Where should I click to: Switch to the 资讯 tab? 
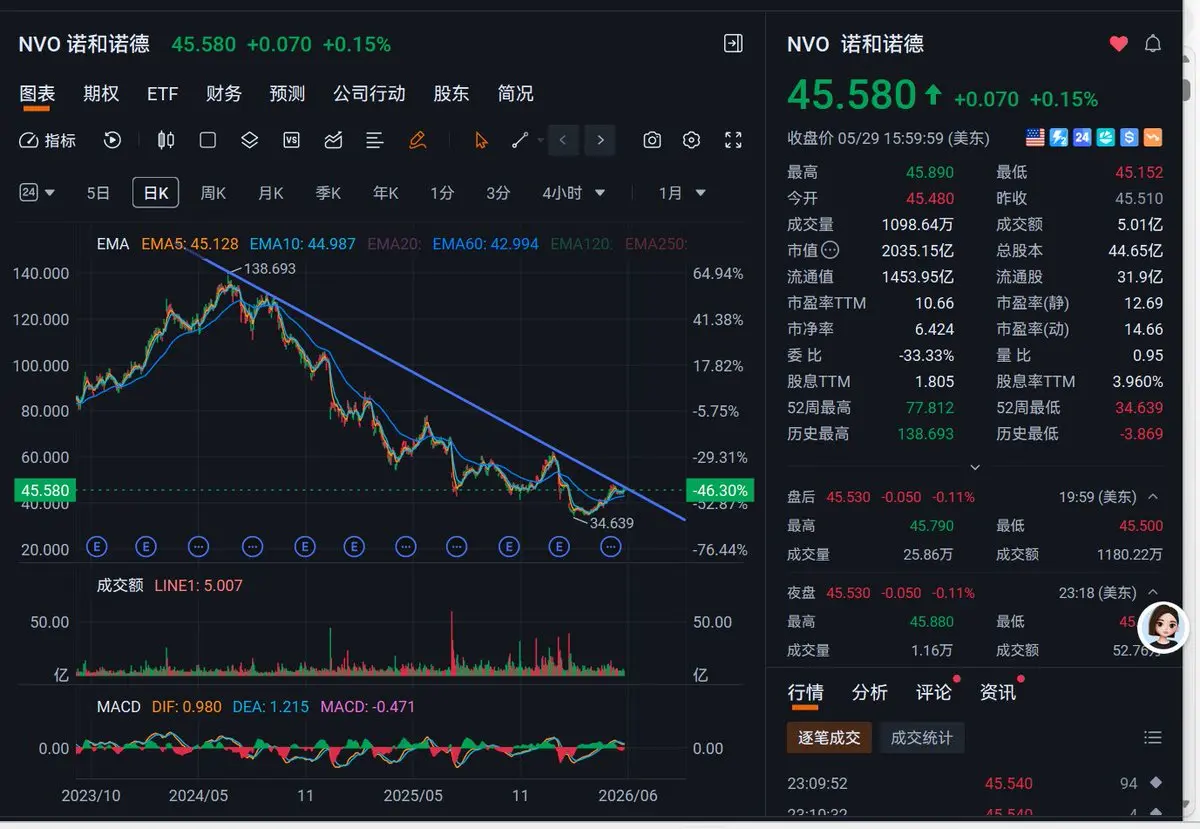pos(997,692)
